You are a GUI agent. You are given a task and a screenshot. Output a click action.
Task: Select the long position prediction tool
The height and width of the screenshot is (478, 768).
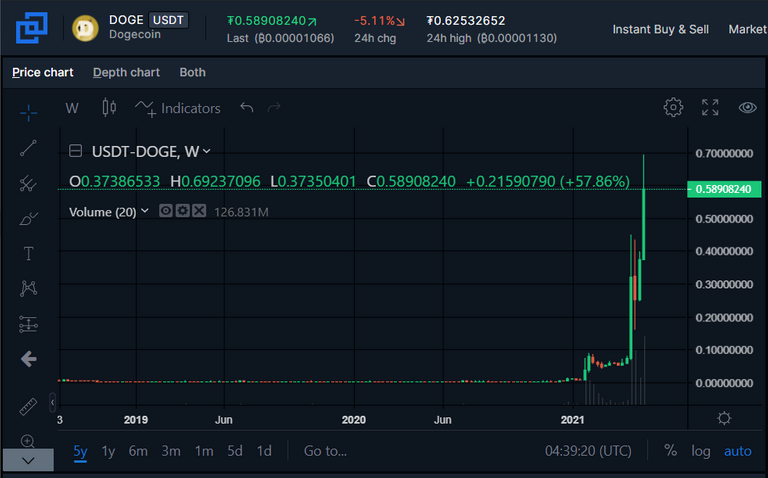pos(28,324)
